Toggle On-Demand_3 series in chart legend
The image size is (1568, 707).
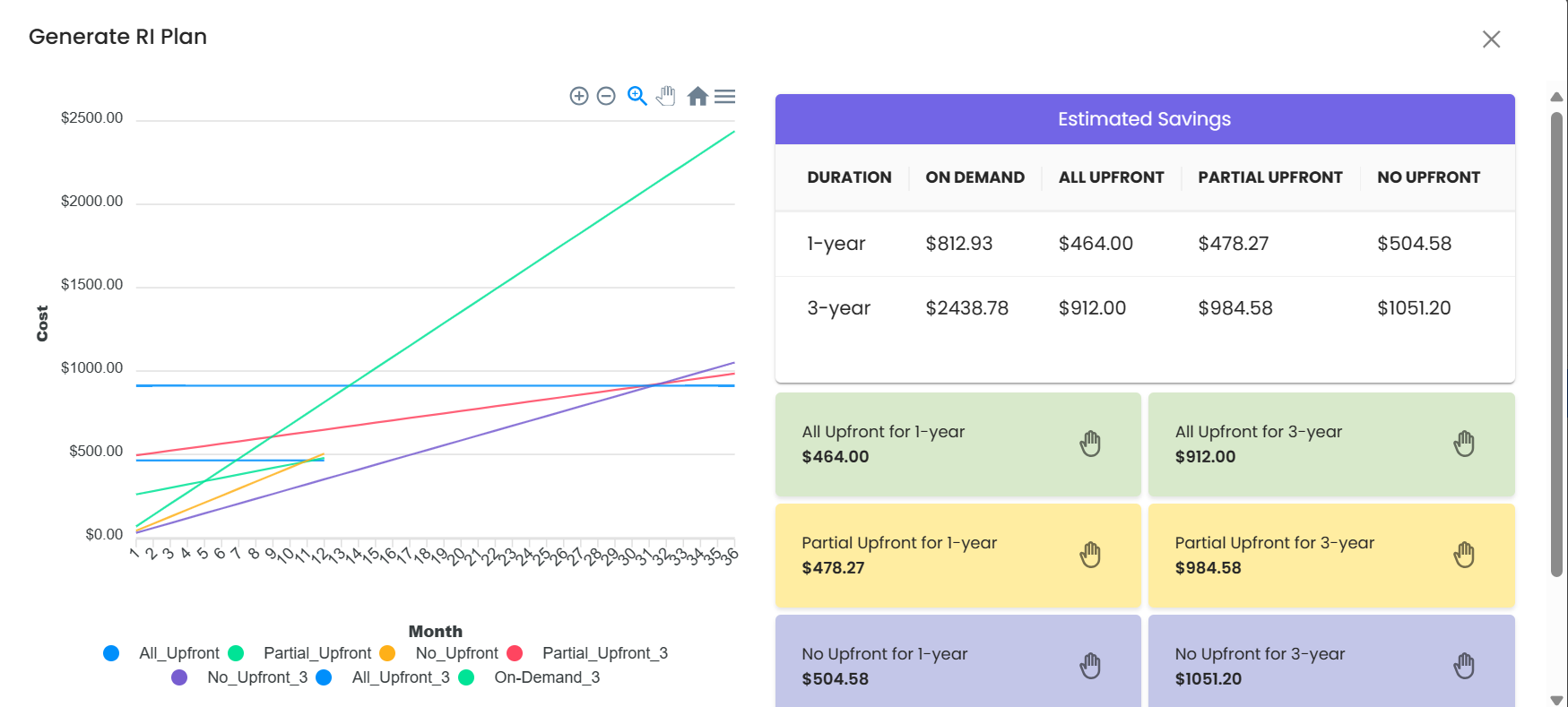coord(547,677)
